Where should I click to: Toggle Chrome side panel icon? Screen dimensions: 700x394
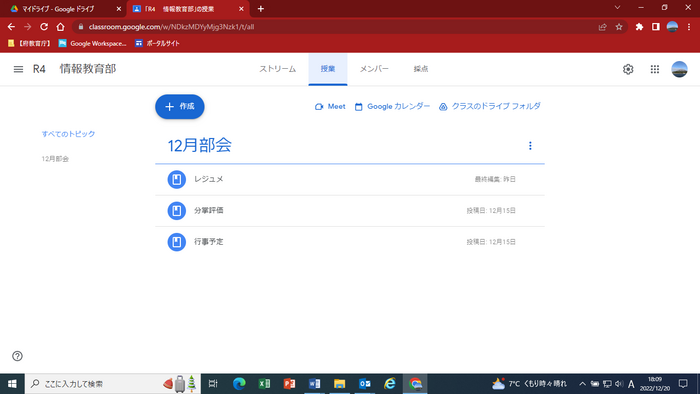click(656, 27)
